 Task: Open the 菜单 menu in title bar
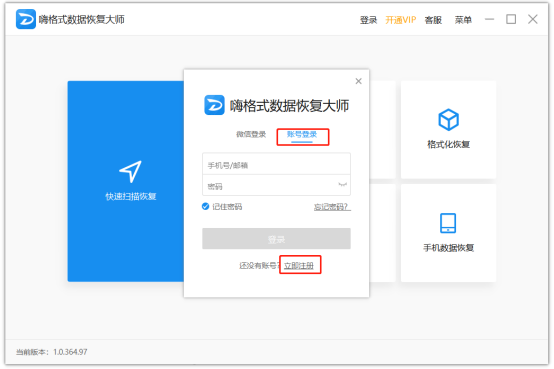[x=463, y=20]
